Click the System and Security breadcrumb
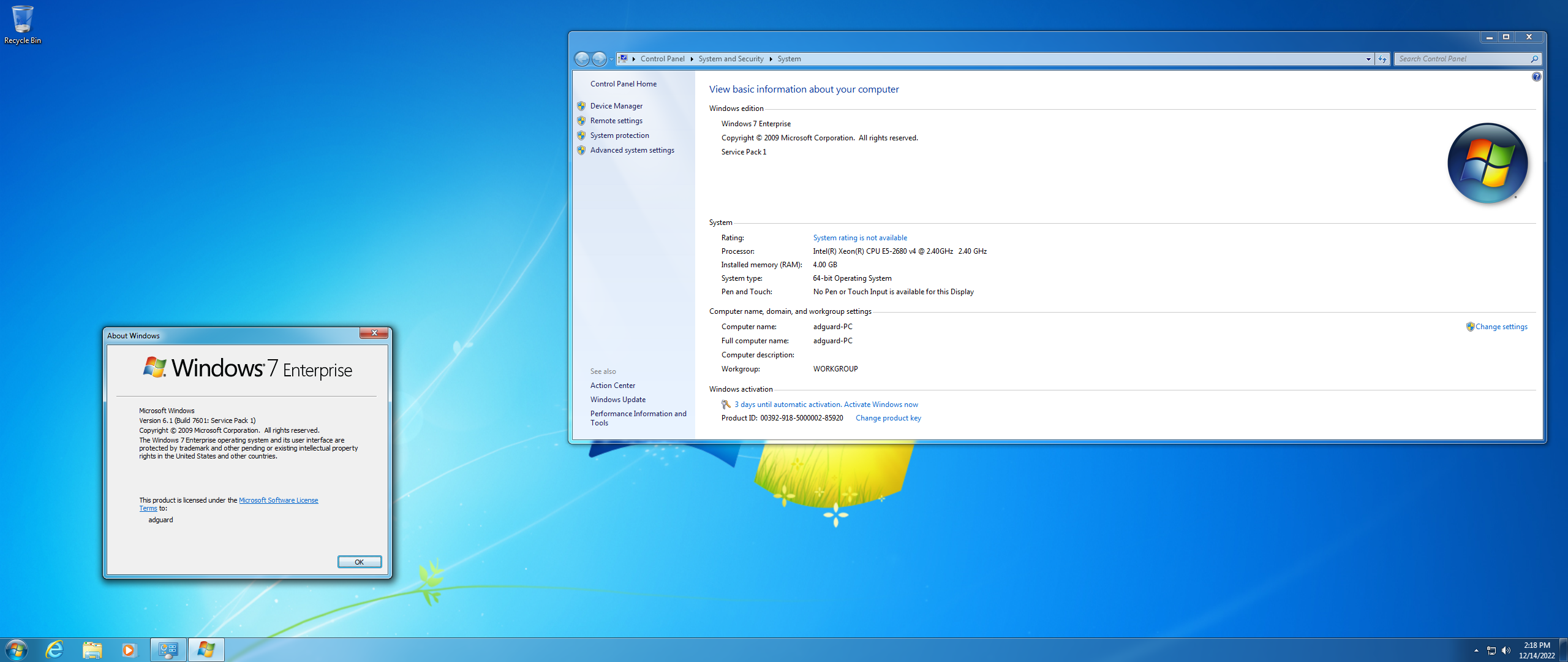This screenshot has height=662, width=1568. (x=731, y=59)
